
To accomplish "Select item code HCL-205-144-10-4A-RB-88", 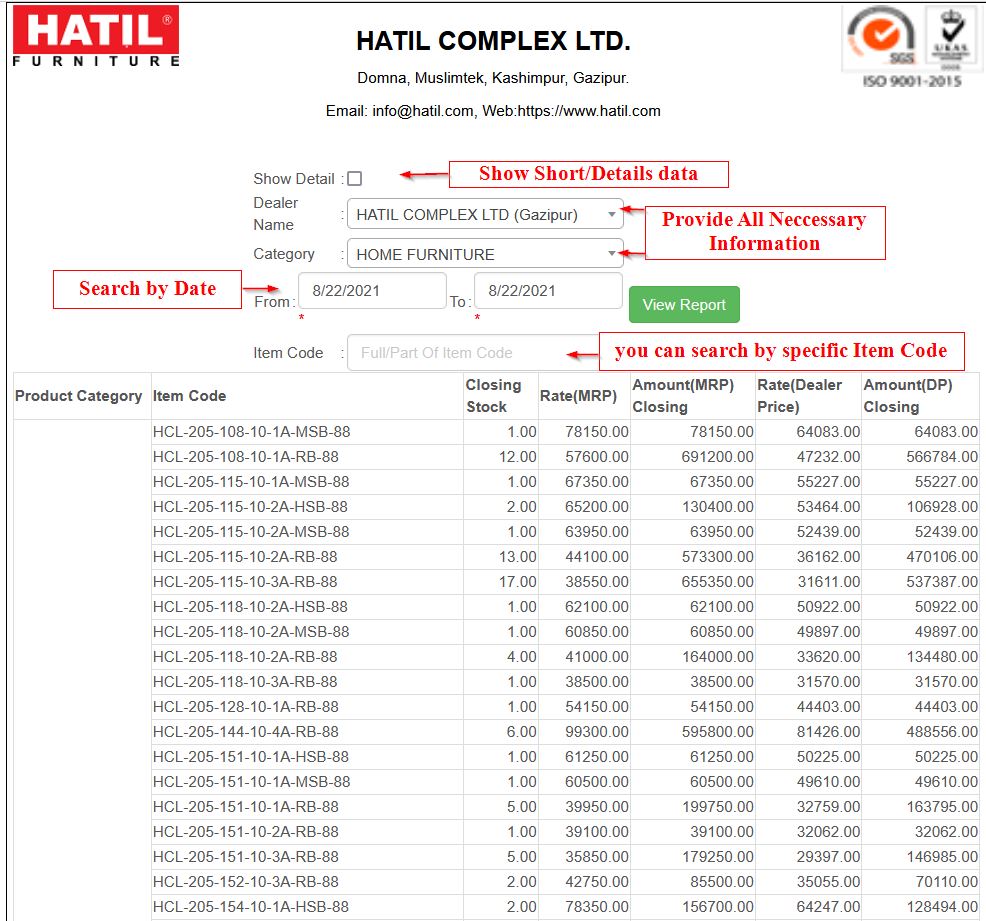I will pos(245,732).
